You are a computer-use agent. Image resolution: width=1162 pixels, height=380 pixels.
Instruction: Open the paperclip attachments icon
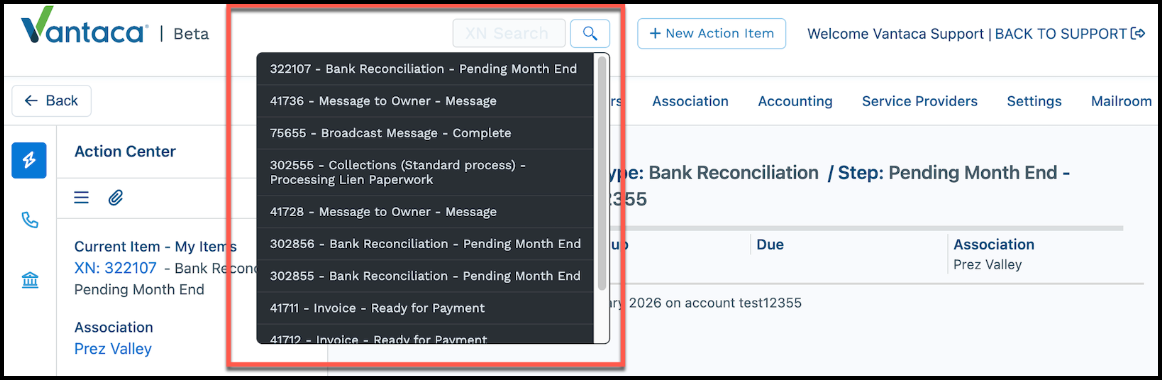115,197
